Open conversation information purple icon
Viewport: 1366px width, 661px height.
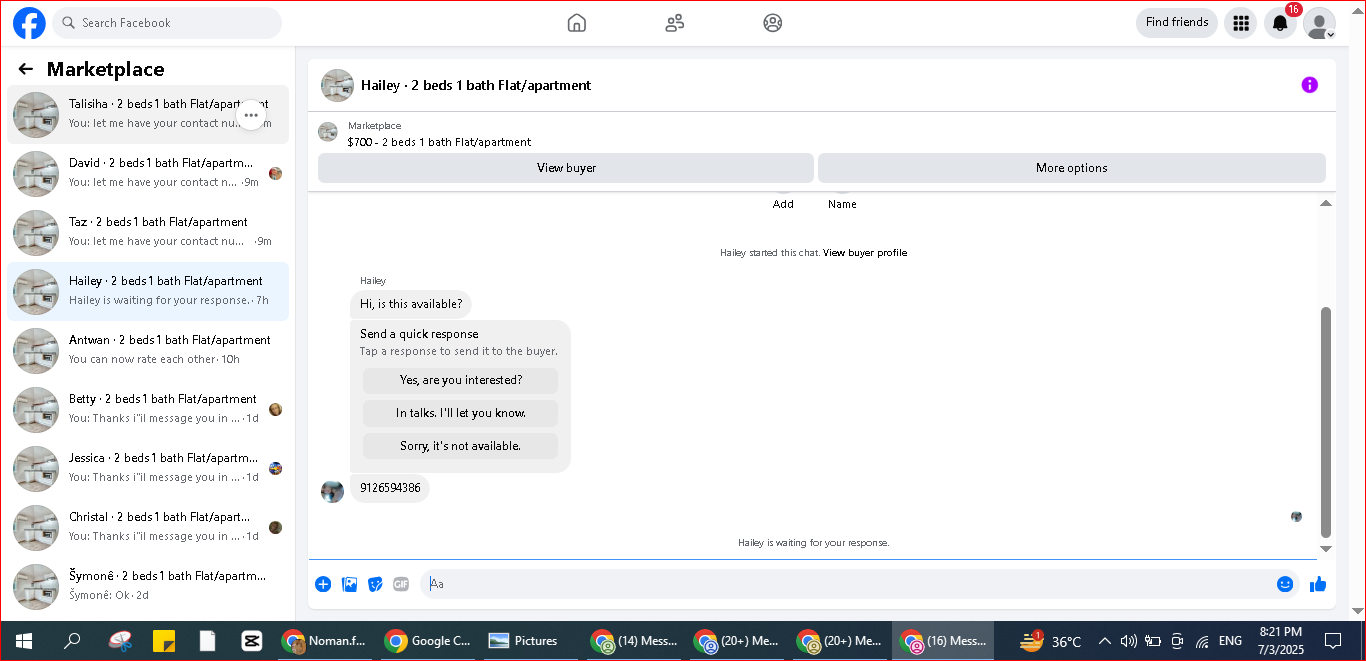tap(1310, 85)
